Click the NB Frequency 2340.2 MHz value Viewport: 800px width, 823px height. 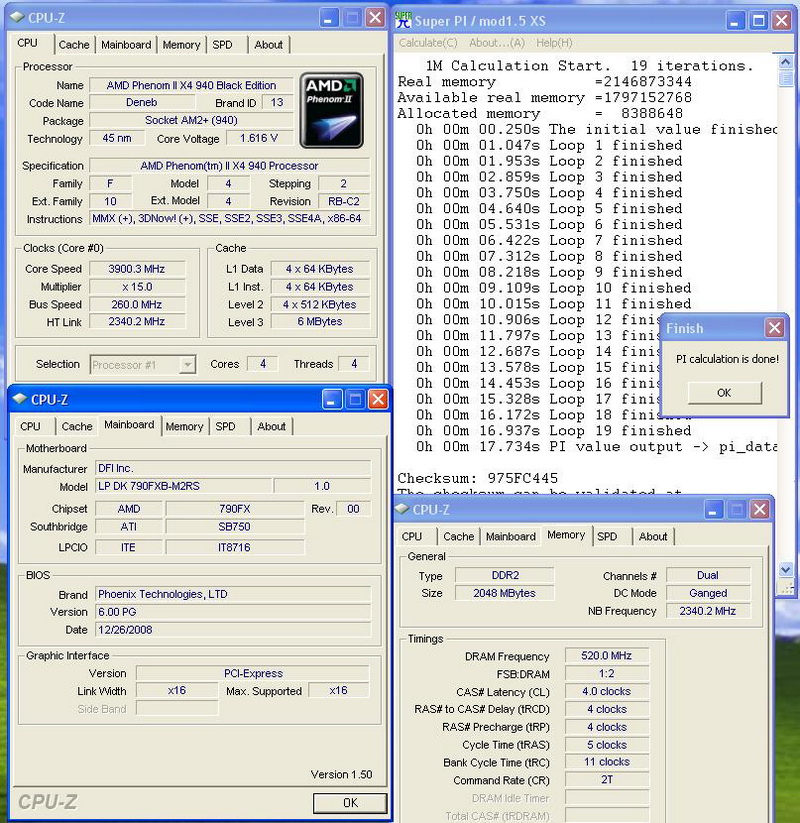tap(708, 611)
